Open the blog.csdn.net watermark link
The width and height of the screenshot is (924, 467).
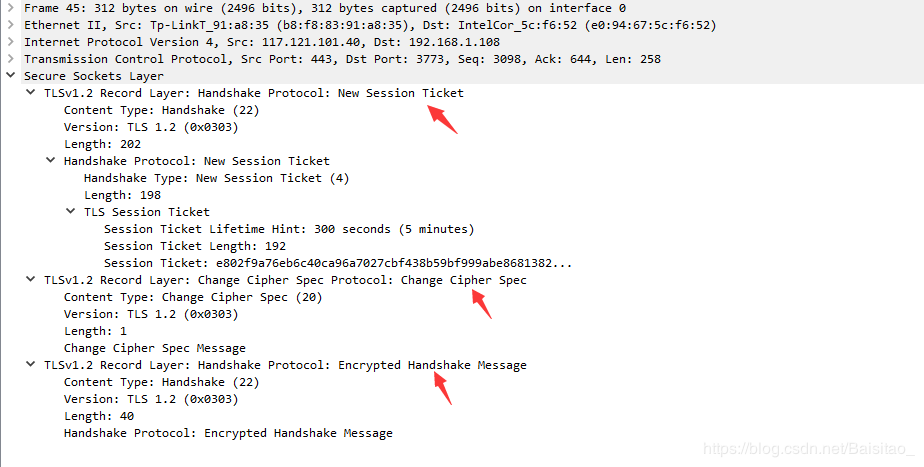[x=808, y=449]
